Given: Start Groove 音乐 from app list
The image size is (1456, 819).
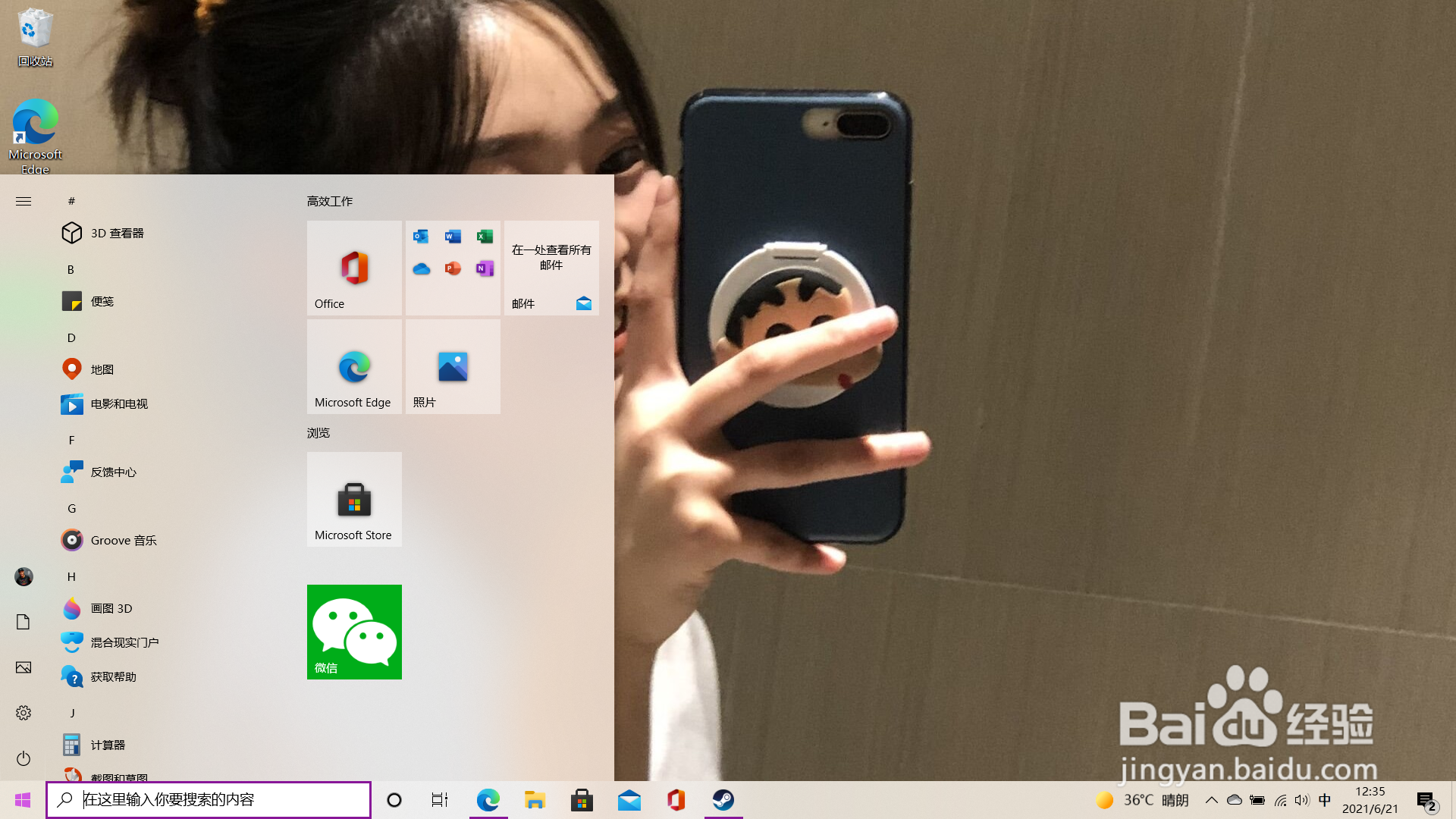Looking at the screenshot, I should coord(124,540).
